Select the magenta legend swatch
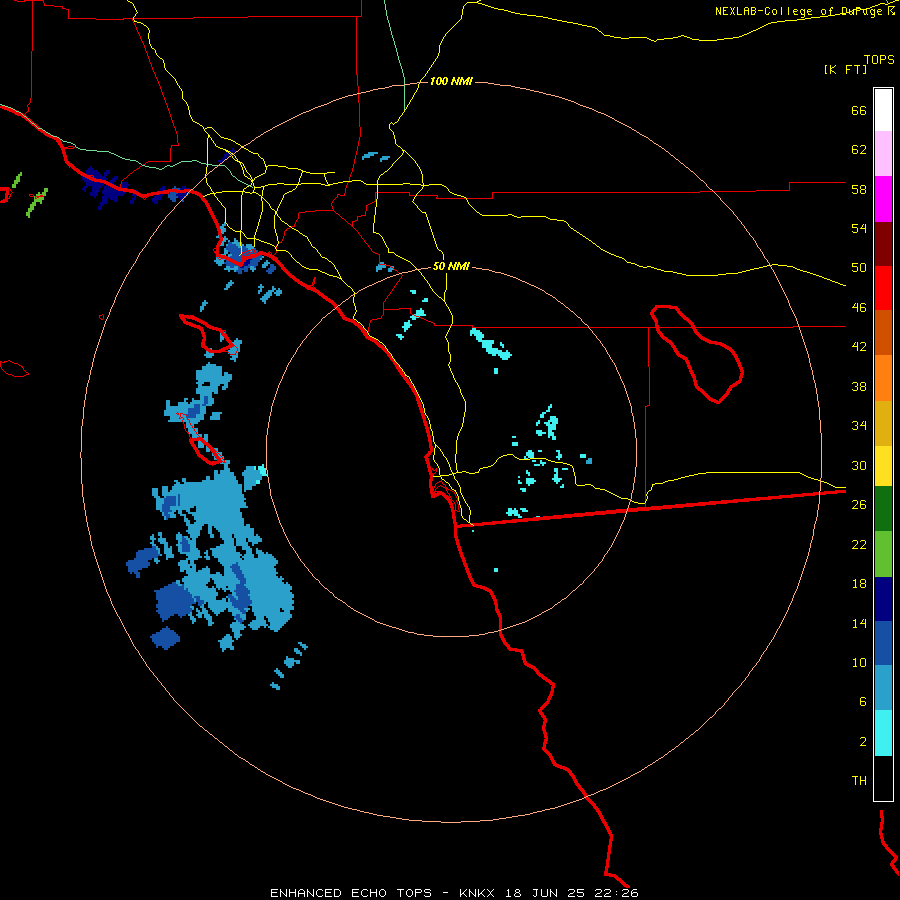Image resolution: width=900 pixels, height=900 pixels. click(883, 199)
